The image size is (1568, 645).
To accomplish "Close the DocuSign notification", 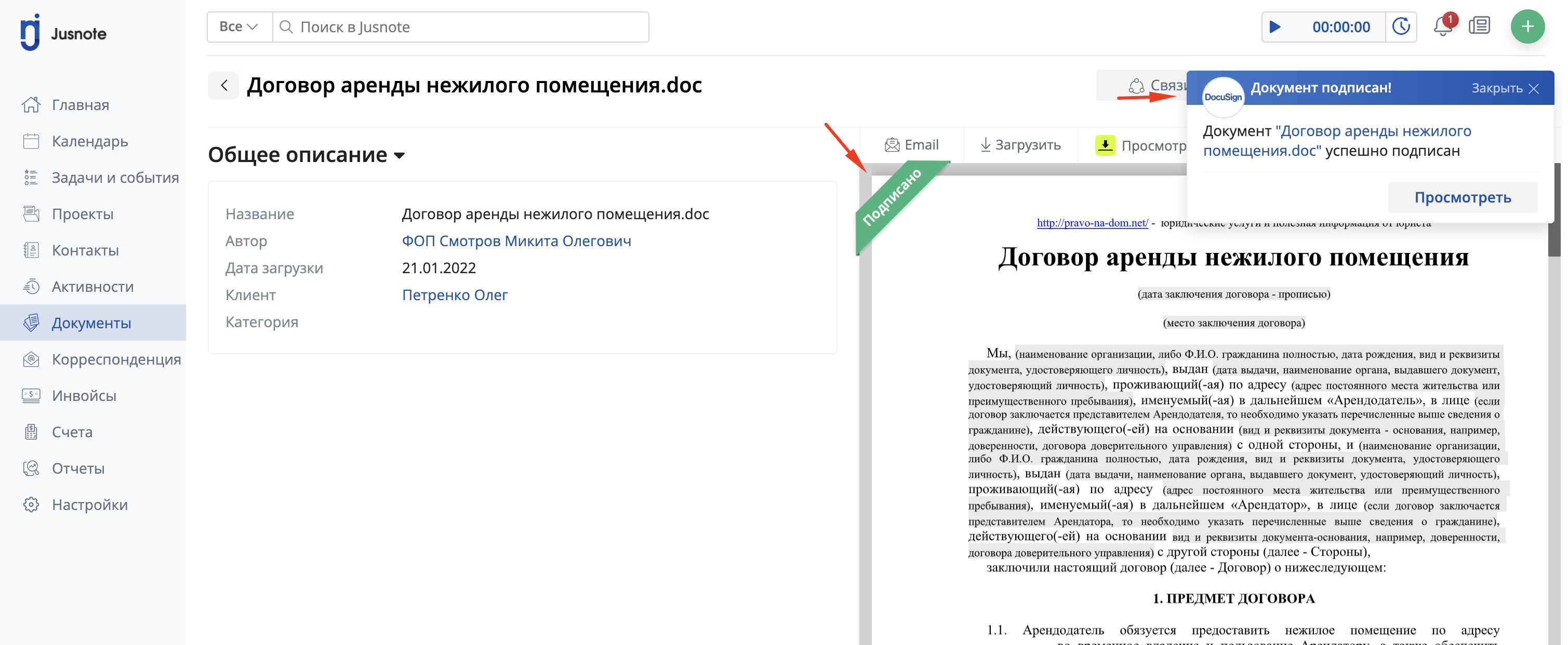I will pyautogui.click(x=1506, y=88).
